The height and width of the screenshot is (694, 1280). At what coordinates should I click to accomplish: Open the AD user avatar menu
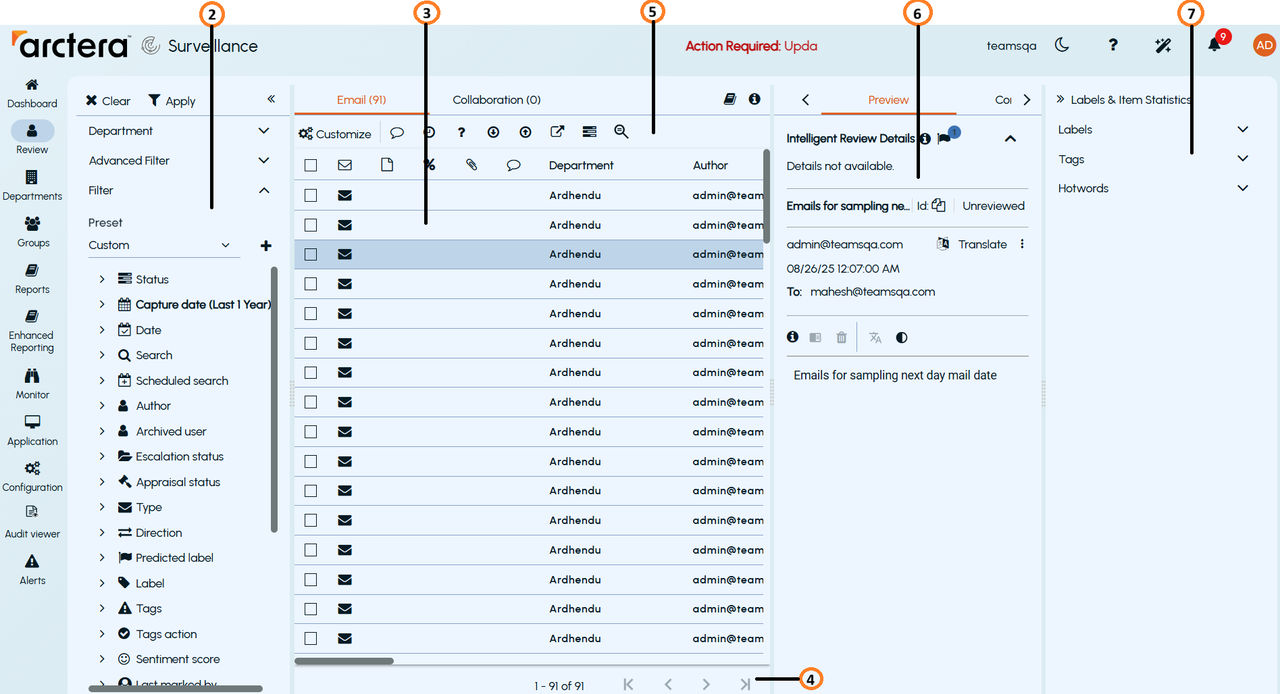click(1264, 45)
